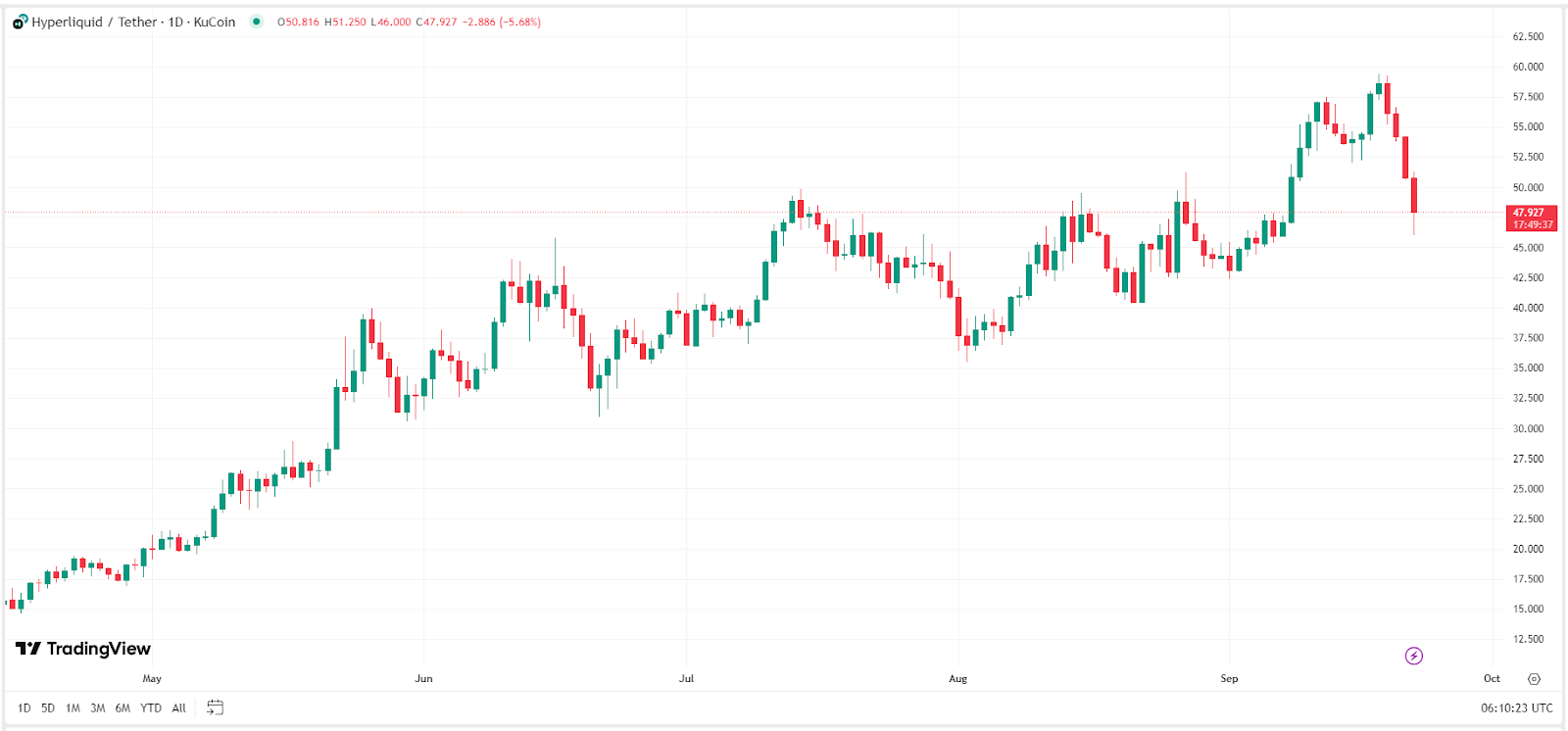Image resolution: width=1568 pixels, height=731 pixels.
Task: Select the 5D time range
Action: point(48,707)
